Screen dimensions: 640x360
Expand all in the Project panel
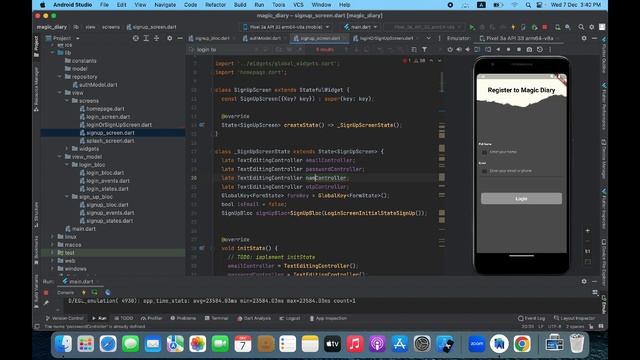click(146, 38)
